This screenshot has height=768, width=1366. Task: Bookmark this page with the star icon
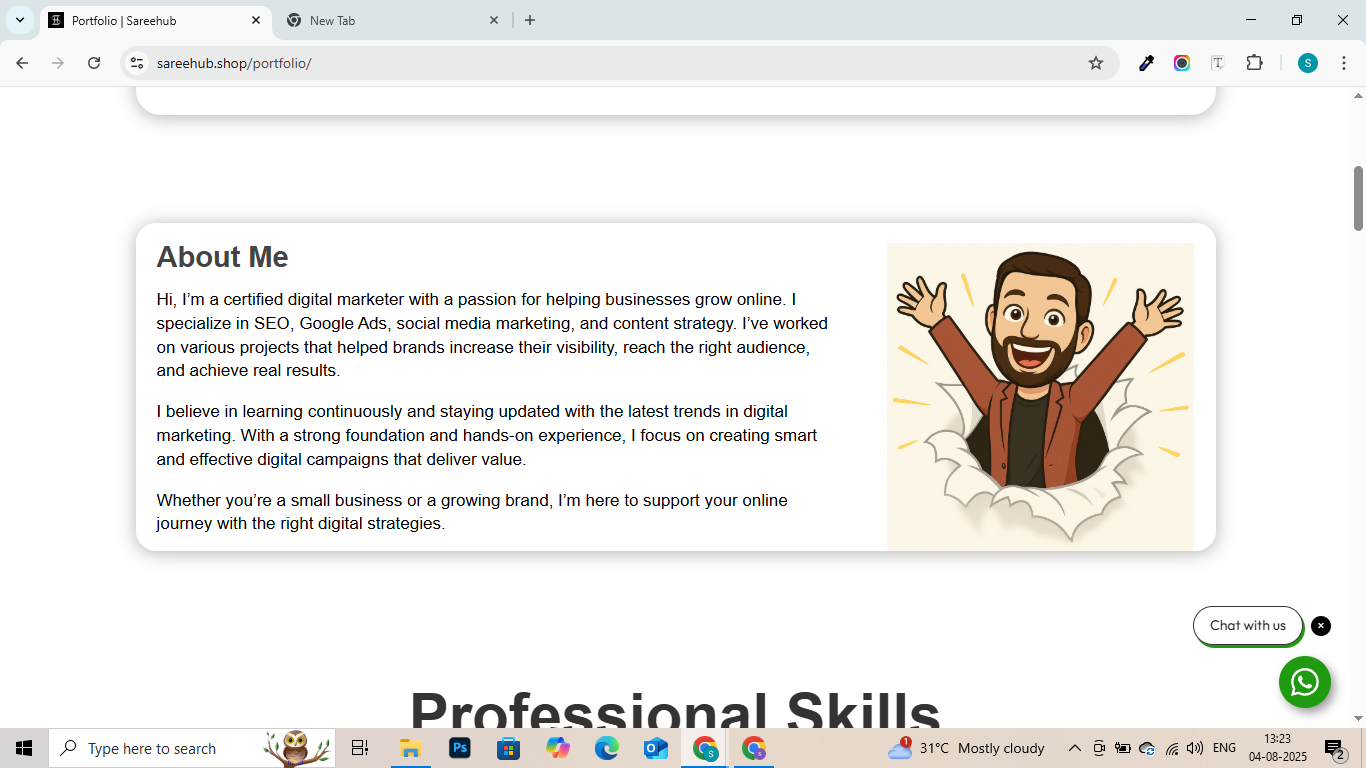[1096, 63]
